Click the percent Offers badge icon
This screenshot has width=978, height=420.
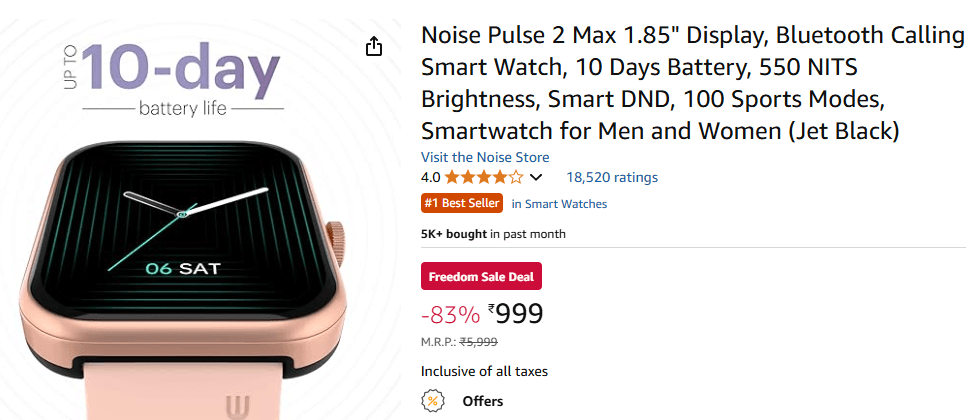coord(432,402)
